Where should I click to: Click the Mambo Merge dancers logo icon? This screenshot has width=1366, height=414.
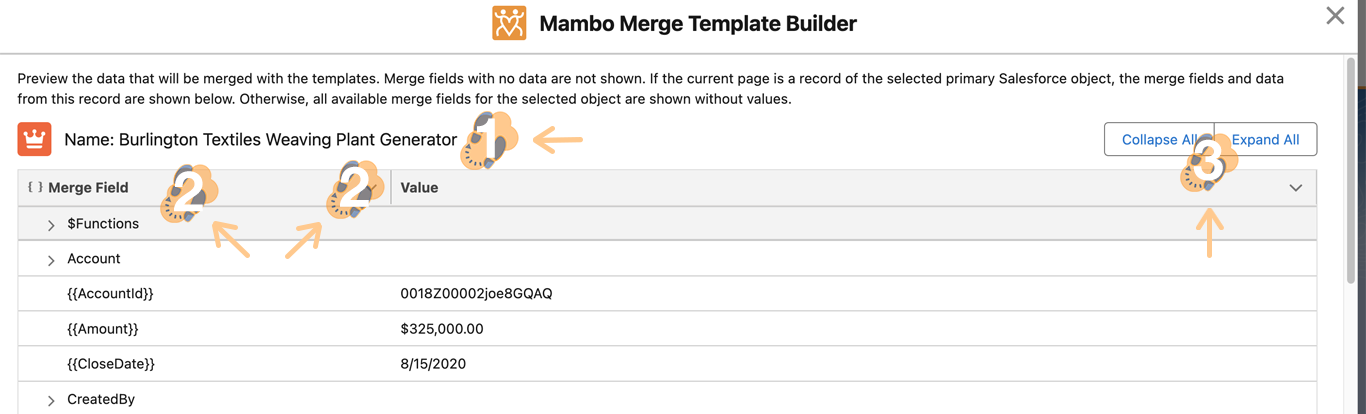coord(509,23)
